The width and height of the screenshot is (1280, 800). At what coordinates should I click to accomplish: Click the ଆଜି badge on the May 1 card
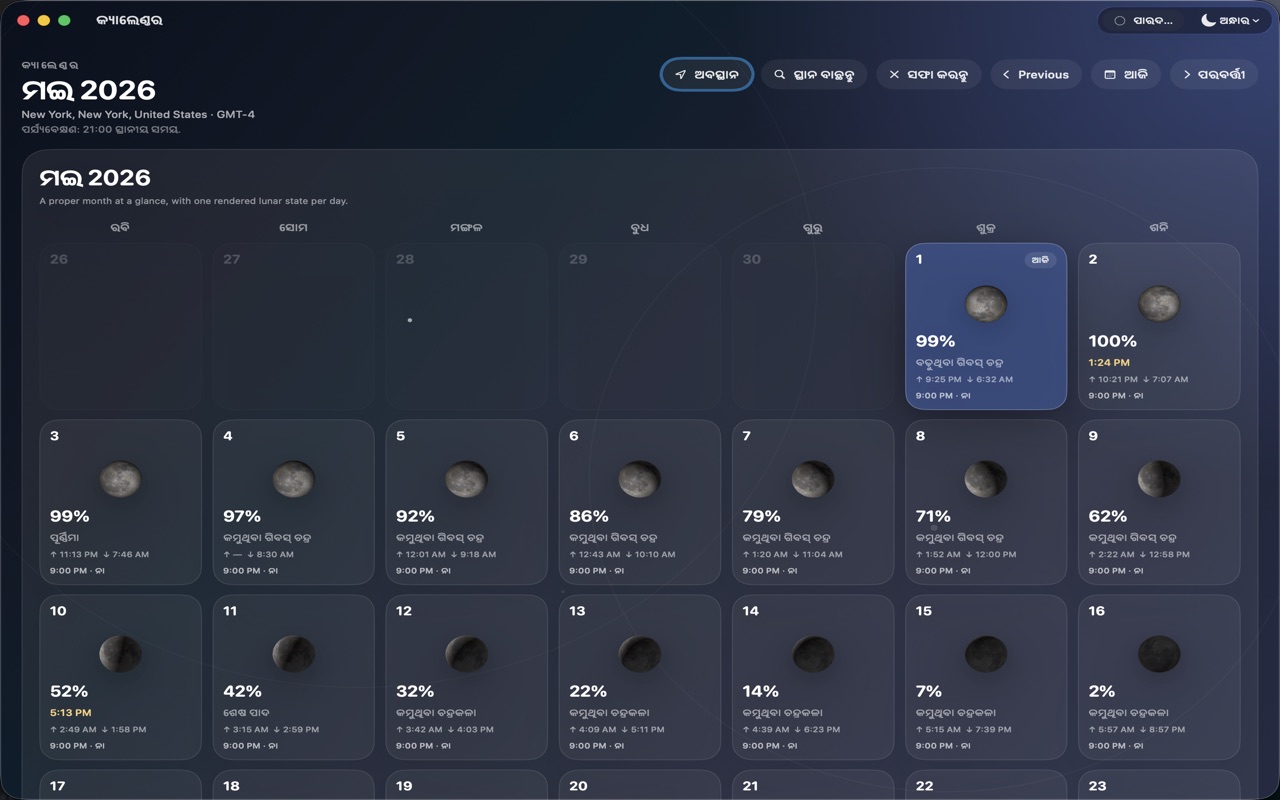(x=1040, y=260)
